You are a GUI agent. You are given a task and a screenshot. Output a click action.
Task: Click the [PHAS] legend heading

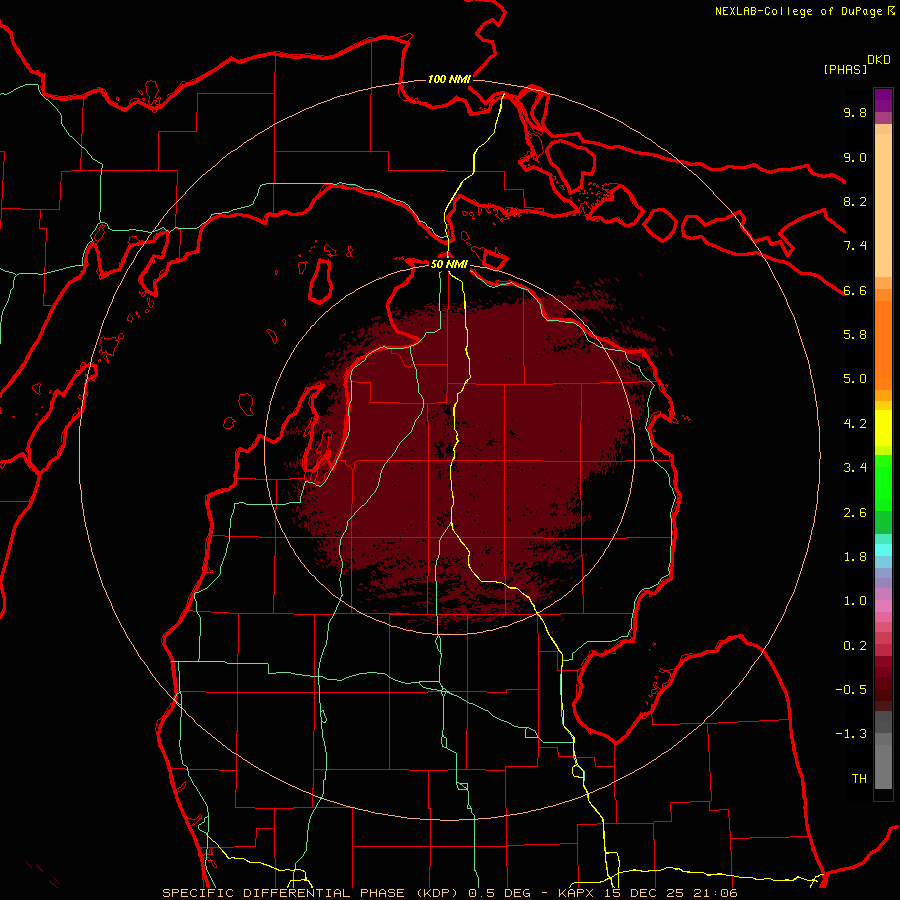tap(845, 70)
